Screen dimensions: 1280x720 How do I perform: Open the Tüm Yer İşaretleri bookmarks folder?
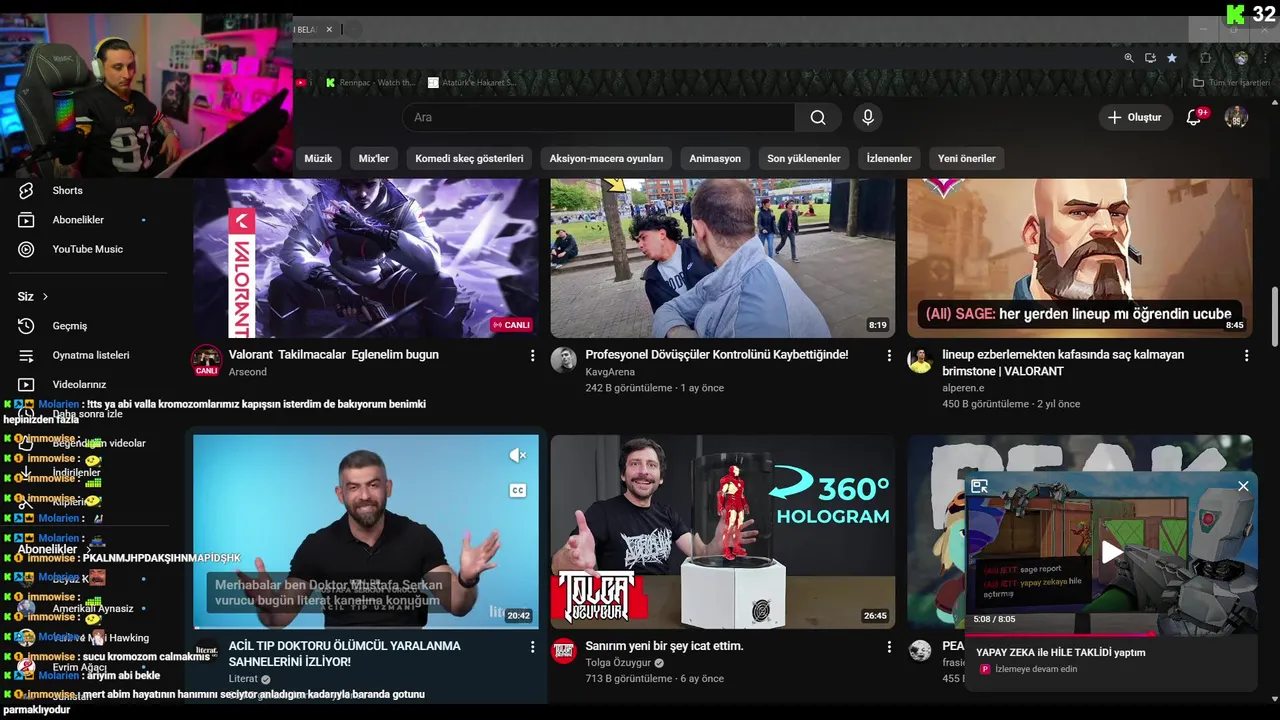tap(1231, 83)
